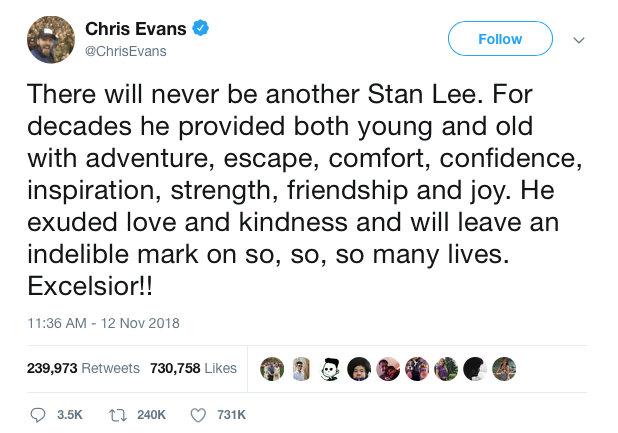Image resolution: width=618 pixels, height=433 pixels.
Task: View the 239,973 Retweets list
Action: click(x=83, y=368)
